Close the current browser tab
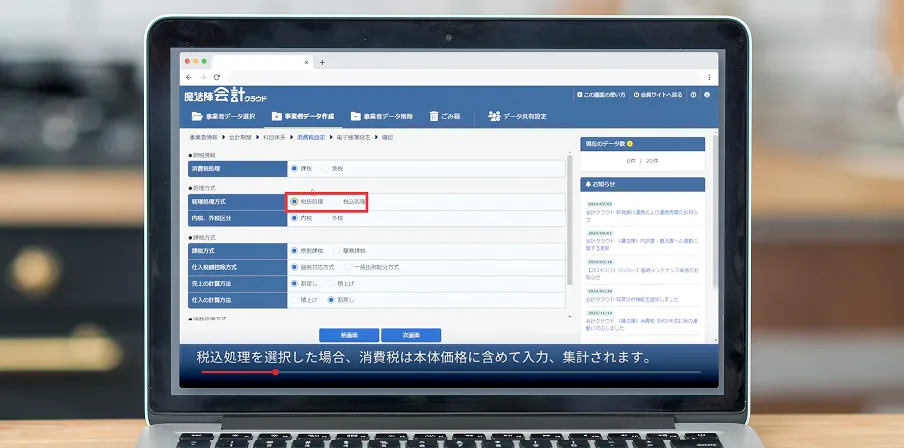The height and width of the screenshot is (448, 904). [x=306, y=62]
